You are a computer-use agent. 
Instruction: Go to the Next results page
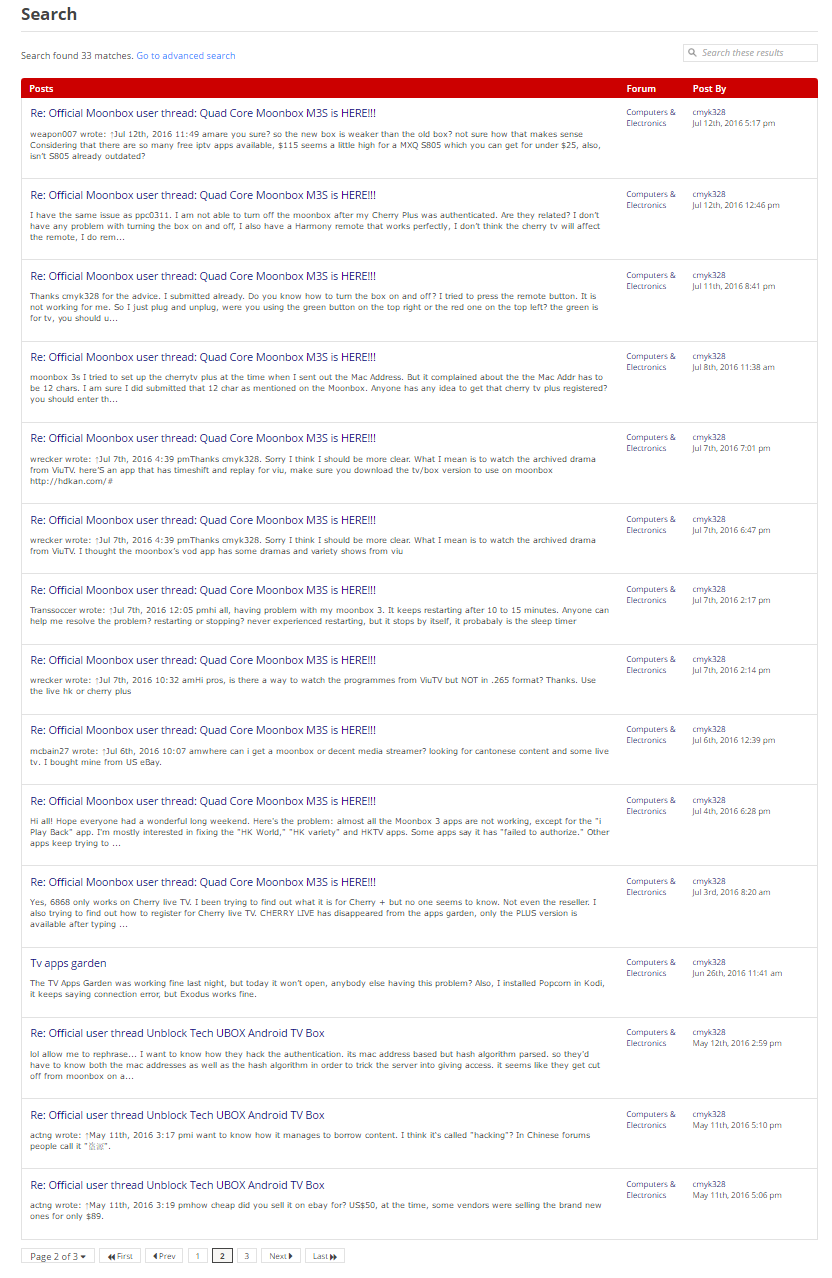click(x=280, y=1256)
